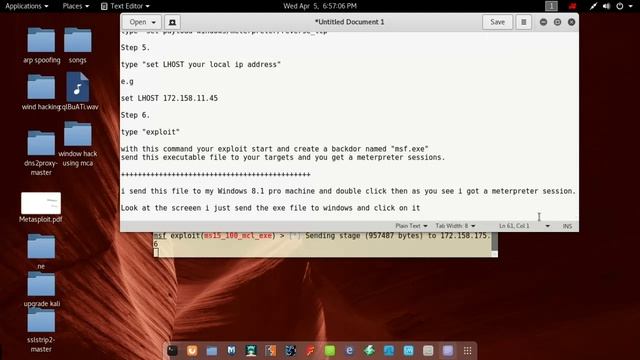The height and width of the screenshot is (360, 640).
Task: Select the qIBuATi.wav audio file
Action: tap(78, 92)
